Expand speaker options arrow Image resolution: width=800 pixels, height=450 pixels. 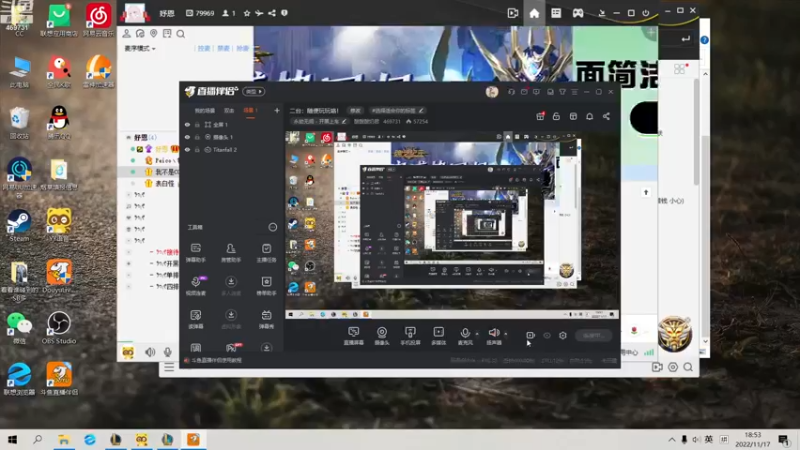point(506,334)
